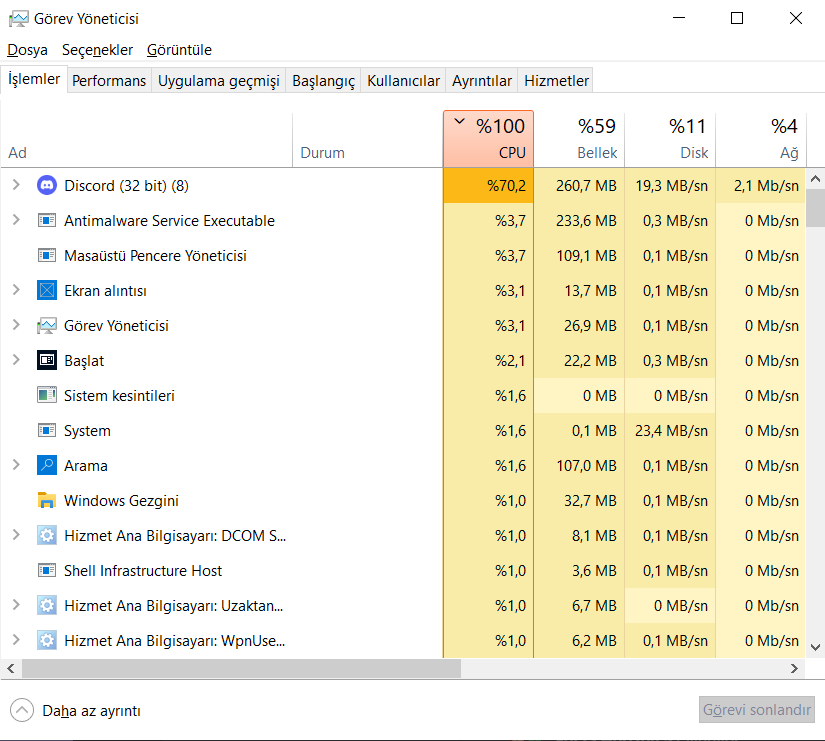Click Daha az ayrıntı link

pos(91,711)
